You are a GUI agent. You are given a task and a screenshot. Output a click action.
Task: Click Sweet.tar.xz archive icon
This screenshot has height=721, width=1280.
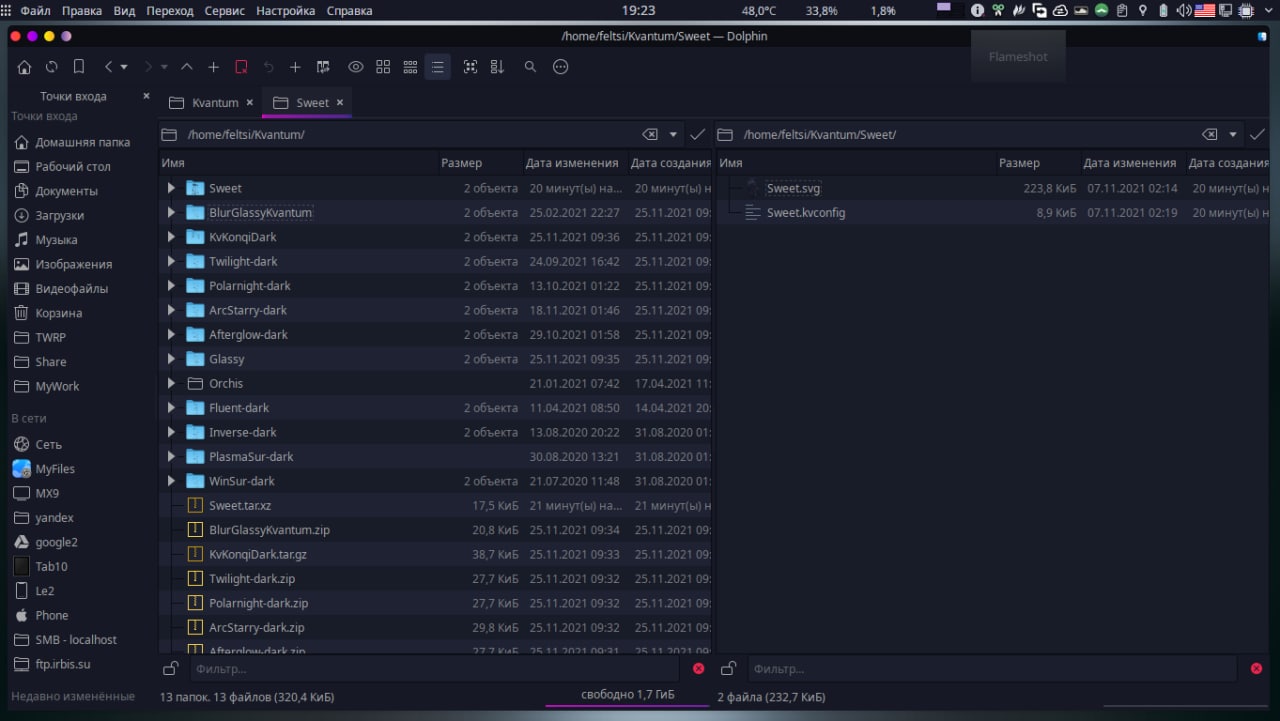[x=195, y=506]
